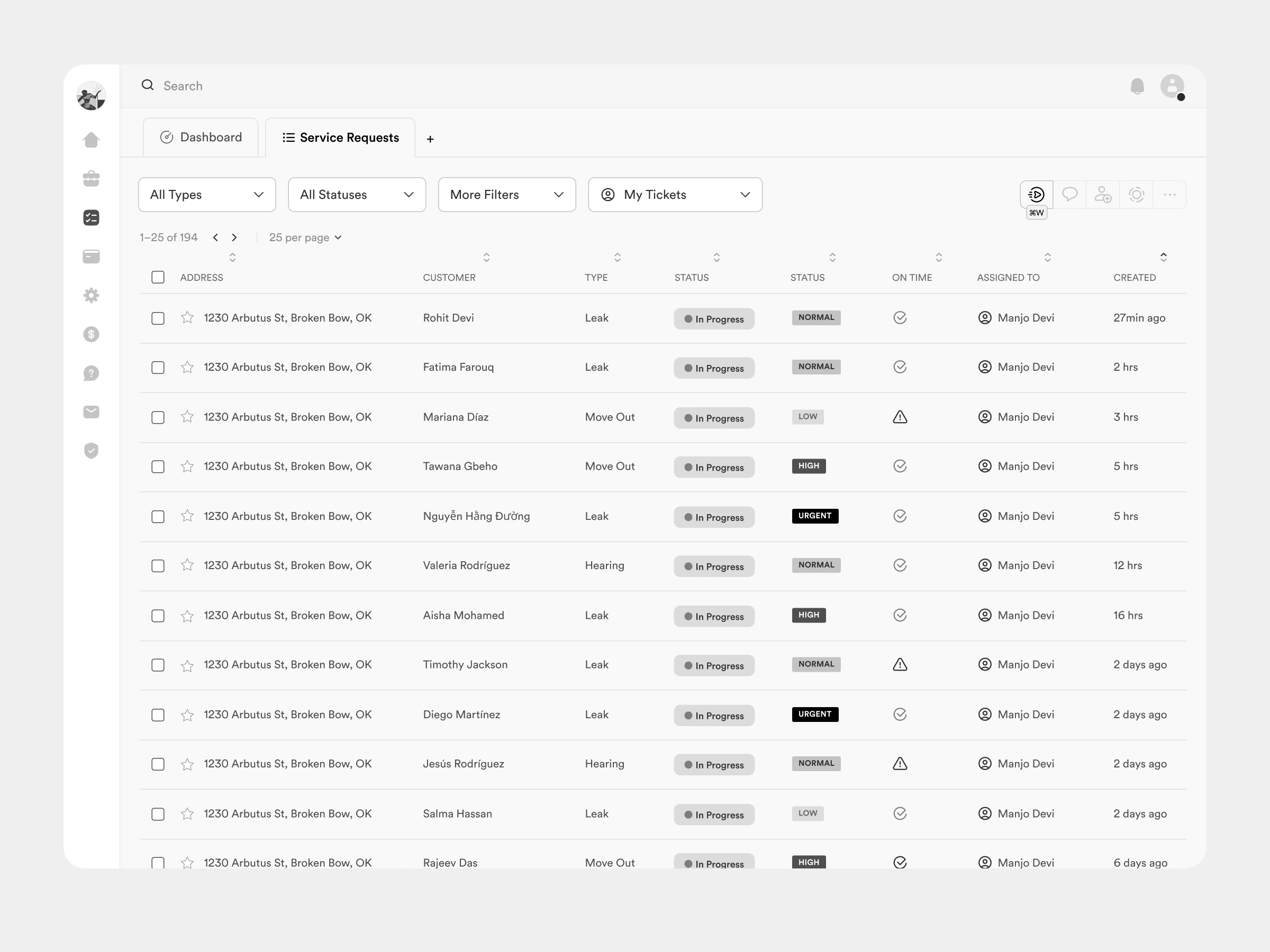
Task: Sort by the Created column
Action: pos(1163,257)
